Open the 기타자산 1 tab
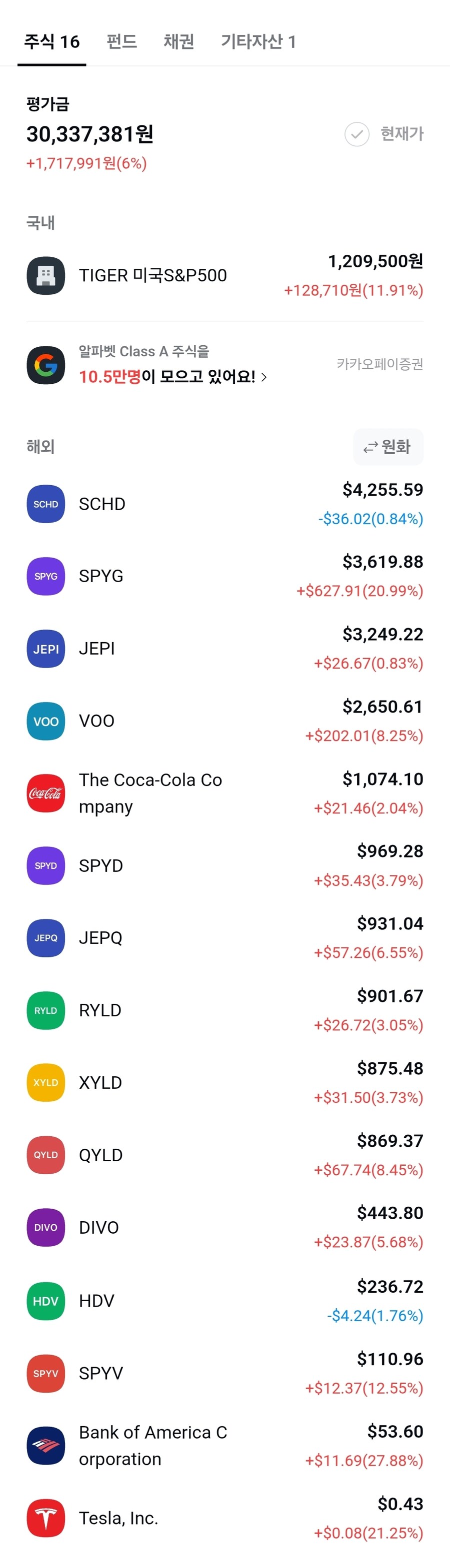Screen dimensions: 450x1568 258,41
